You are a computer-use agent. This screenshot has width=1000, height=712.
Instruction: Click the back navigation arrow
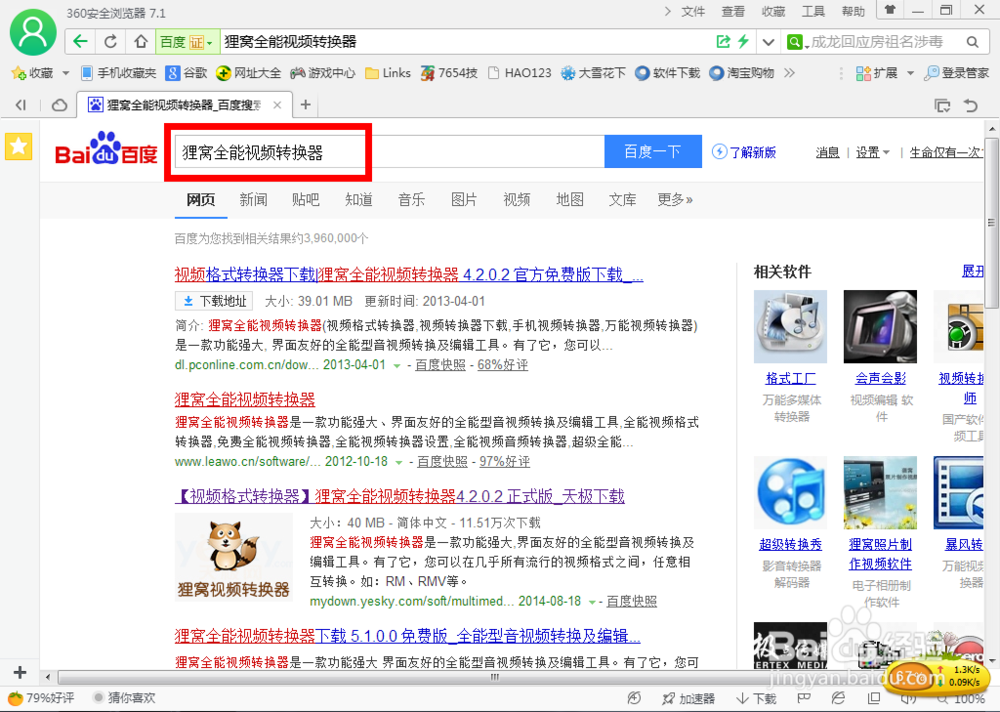80,42
